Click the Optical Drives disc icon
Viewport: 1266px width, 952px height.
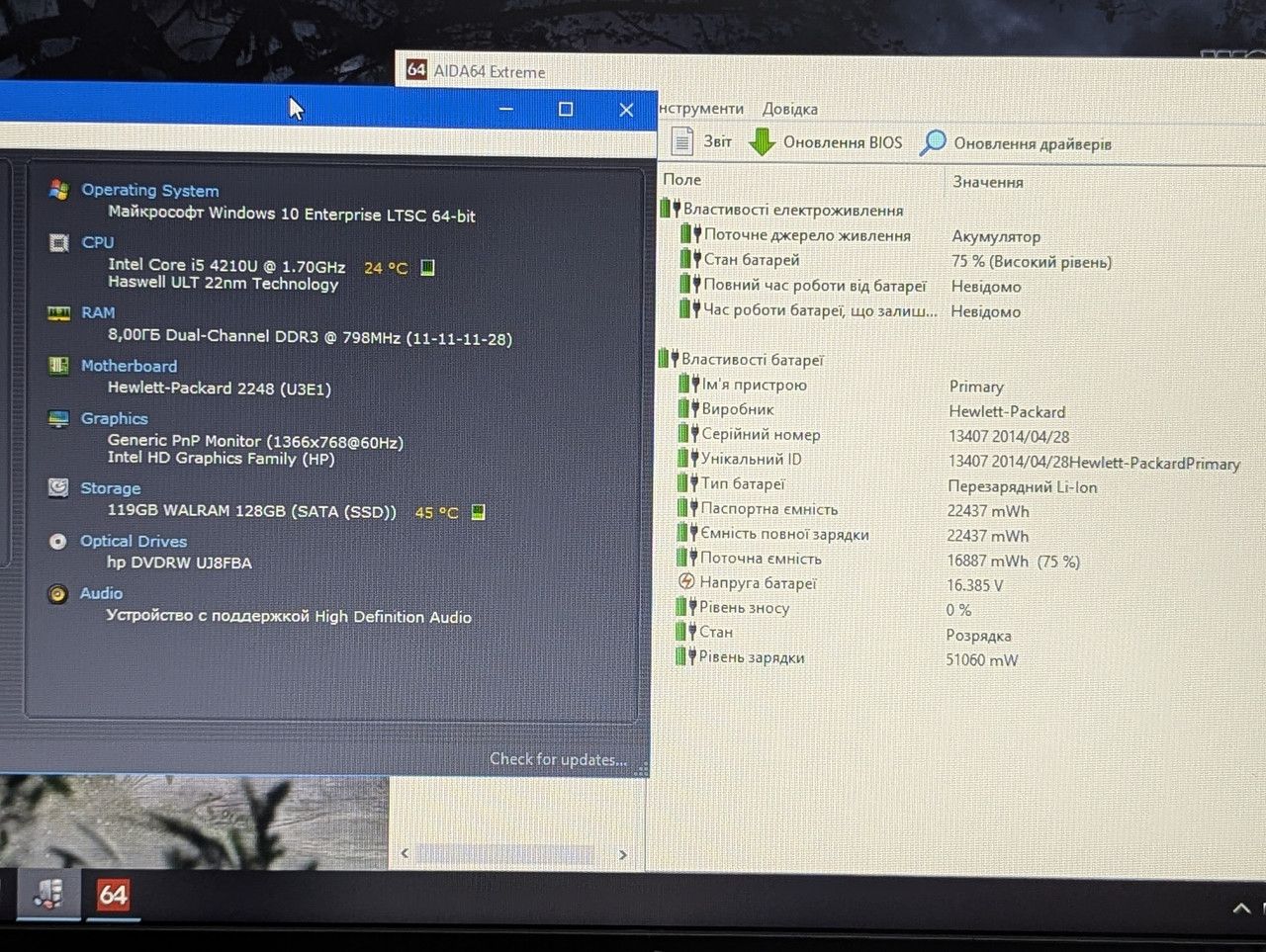click(x=58, y=541)
